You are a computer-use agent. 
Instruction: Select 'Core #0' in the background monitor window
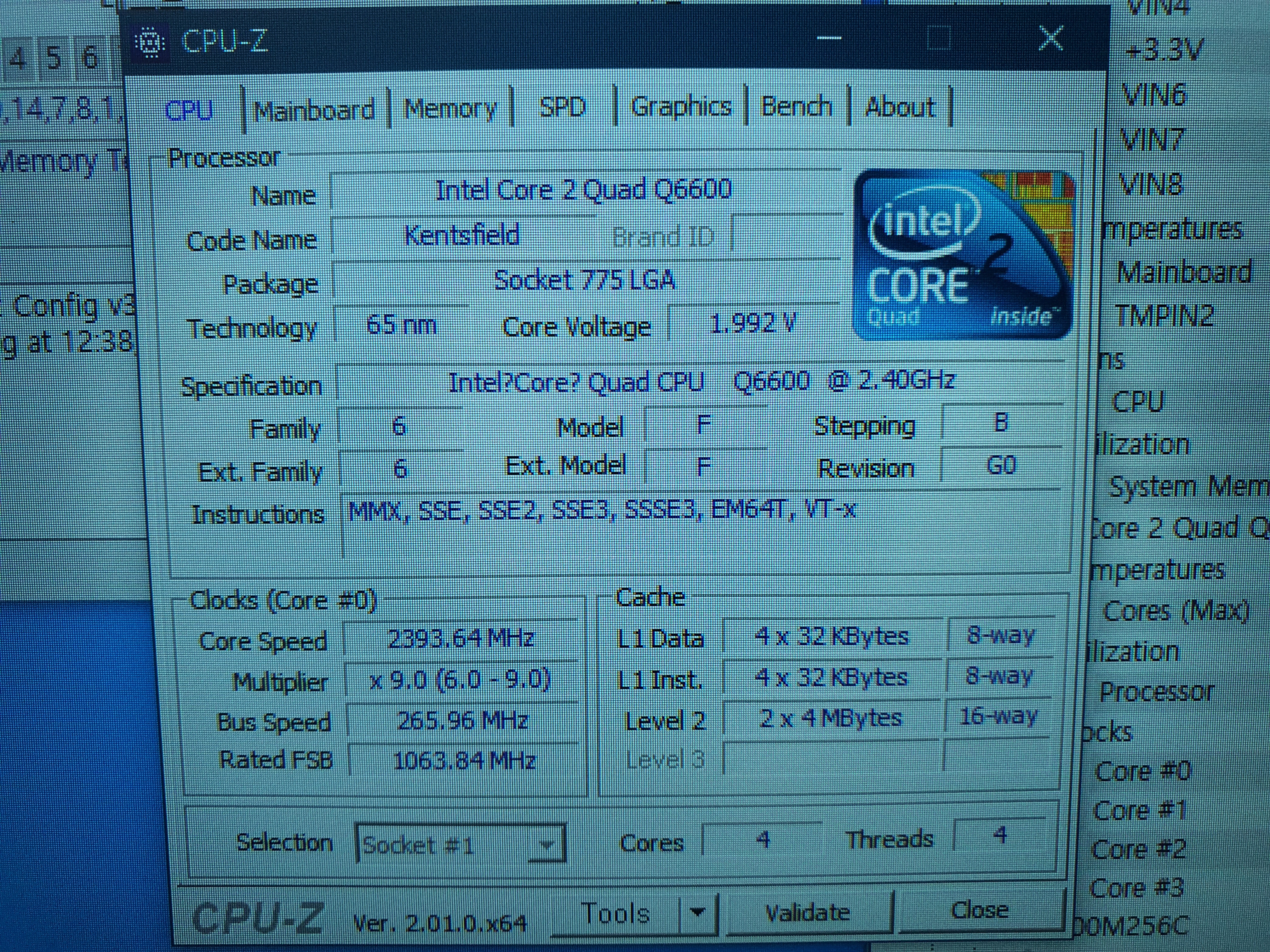(x=1142, y=771)
